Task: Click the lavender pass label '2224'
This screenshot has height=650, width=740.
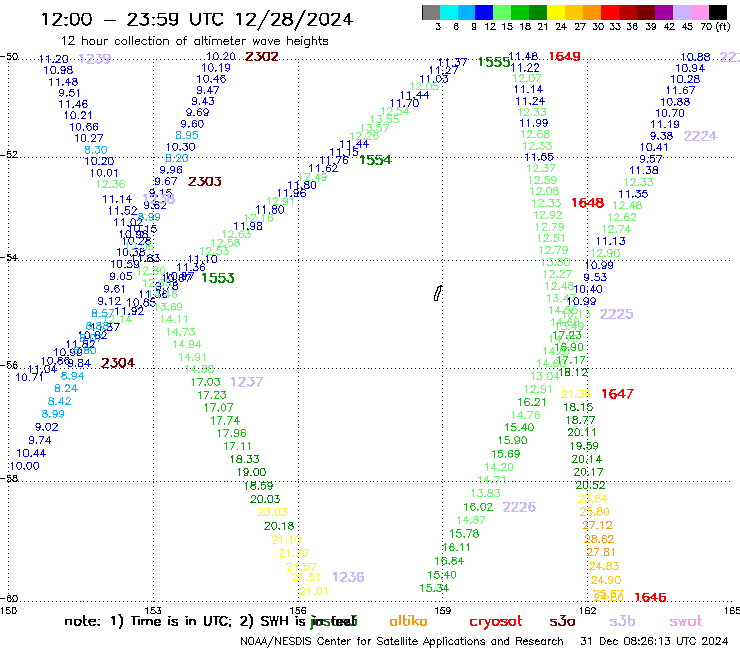Action: tap(700, 136)
